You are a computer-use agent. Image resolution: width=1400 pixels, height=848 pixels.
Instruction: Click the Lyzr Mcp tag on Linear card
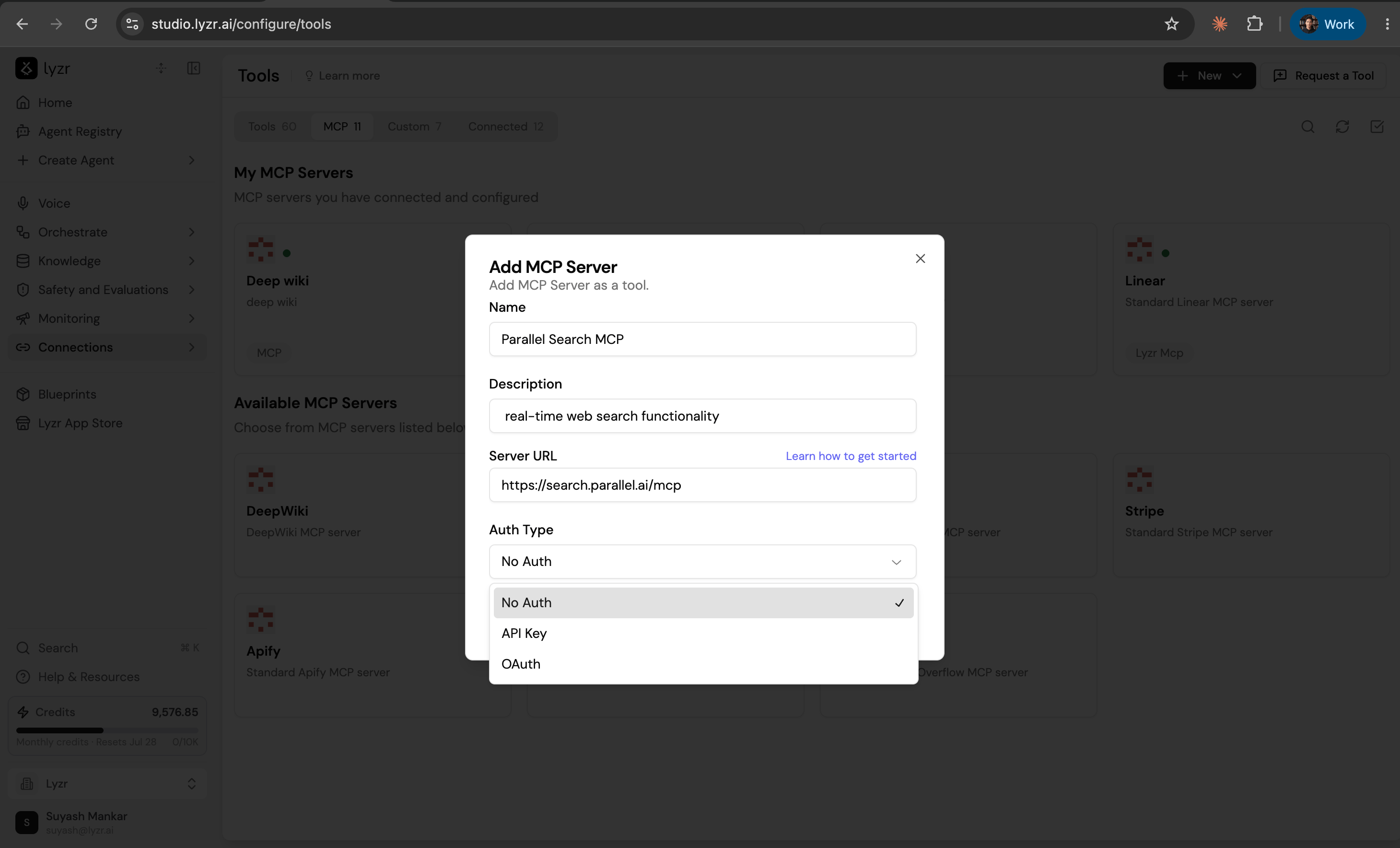1159,353
